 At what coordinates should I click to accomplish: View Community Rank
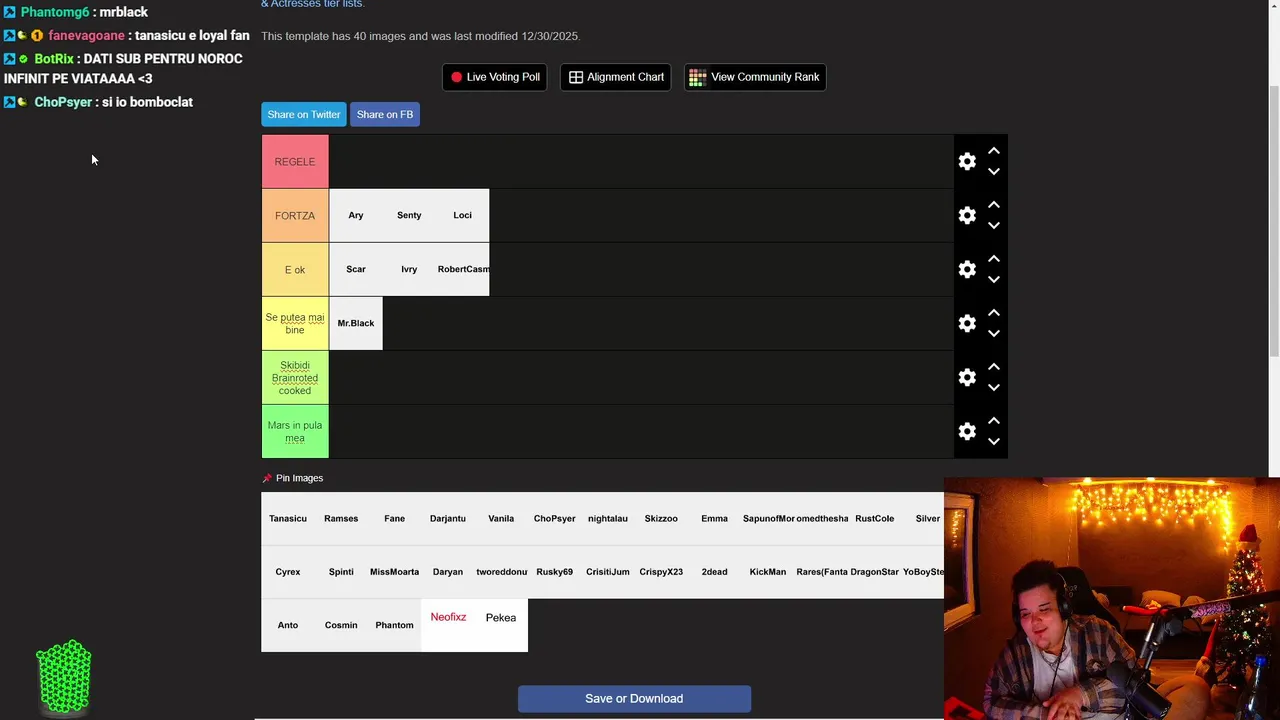point(755,77)
